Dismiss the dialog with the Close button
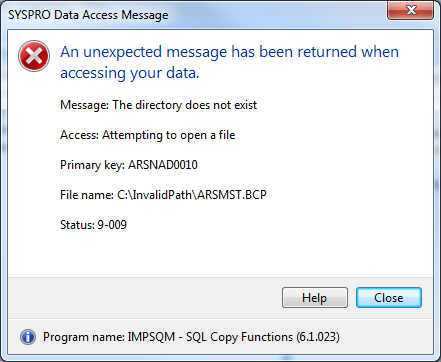Image resolution: width=441 pixels, height=362 pixels. [x=389, y=297]
